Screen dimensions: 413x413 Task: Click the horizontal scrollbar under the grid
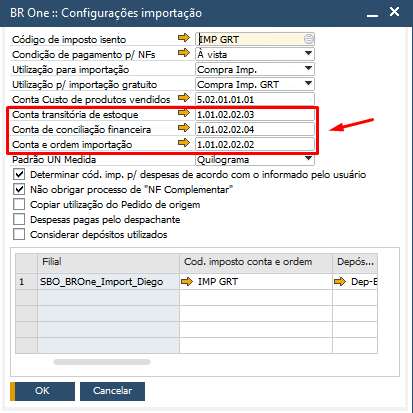click(x=102, y=362)
